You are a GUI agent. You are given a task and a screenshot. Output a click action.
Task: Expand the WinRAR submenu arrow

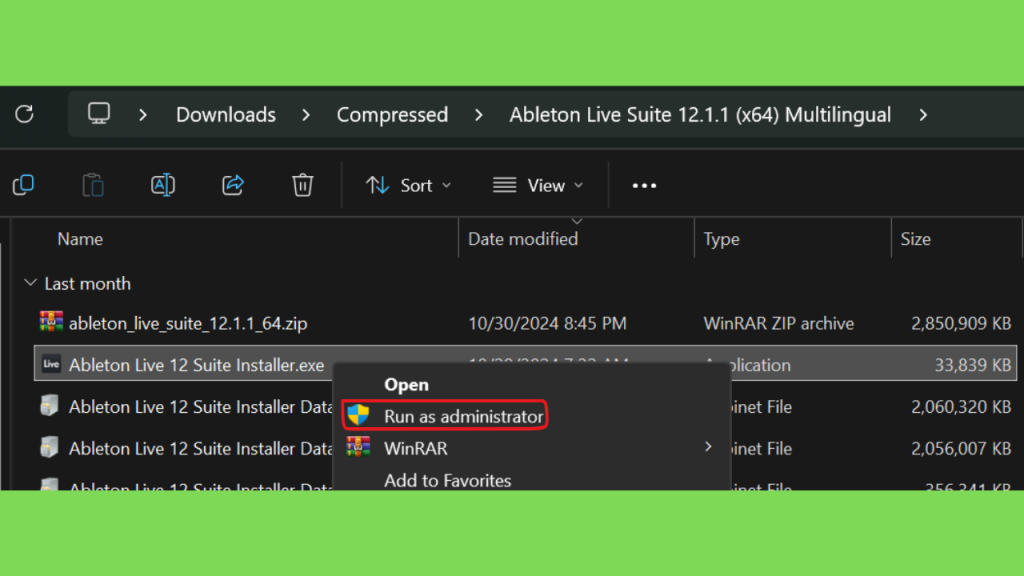[x=709, y=447]
